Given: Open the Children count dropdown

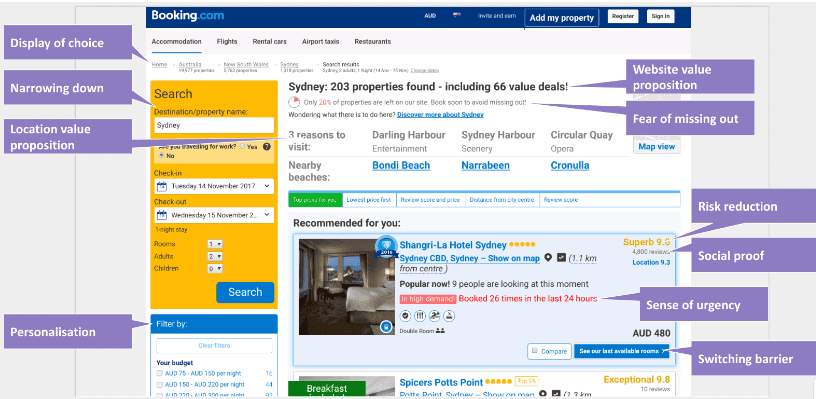Looking at the screenshot, I should pos(215,269).
